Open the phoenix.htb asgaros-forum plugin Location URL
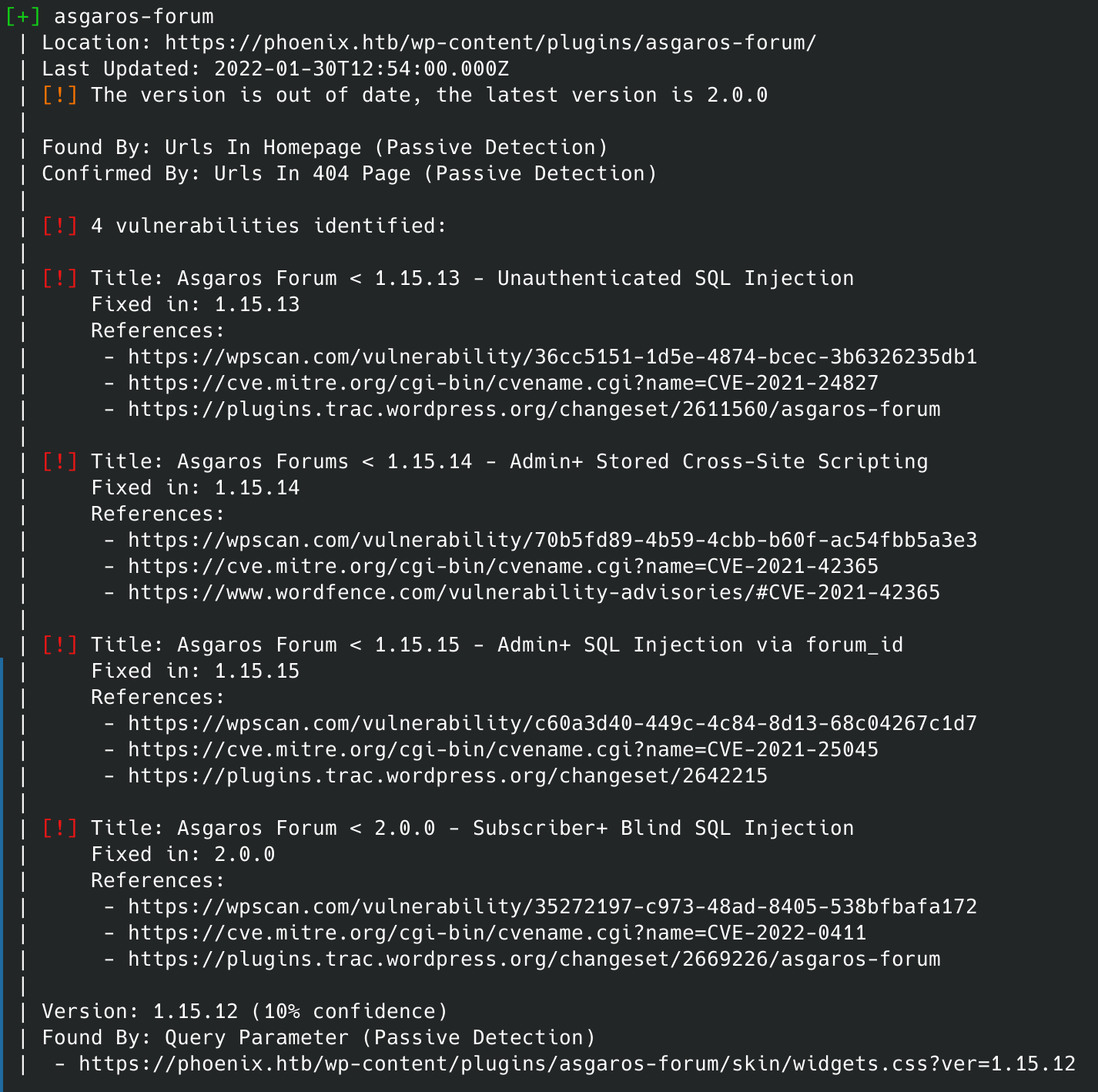The image size is (1098, 1092). (490, 42)
